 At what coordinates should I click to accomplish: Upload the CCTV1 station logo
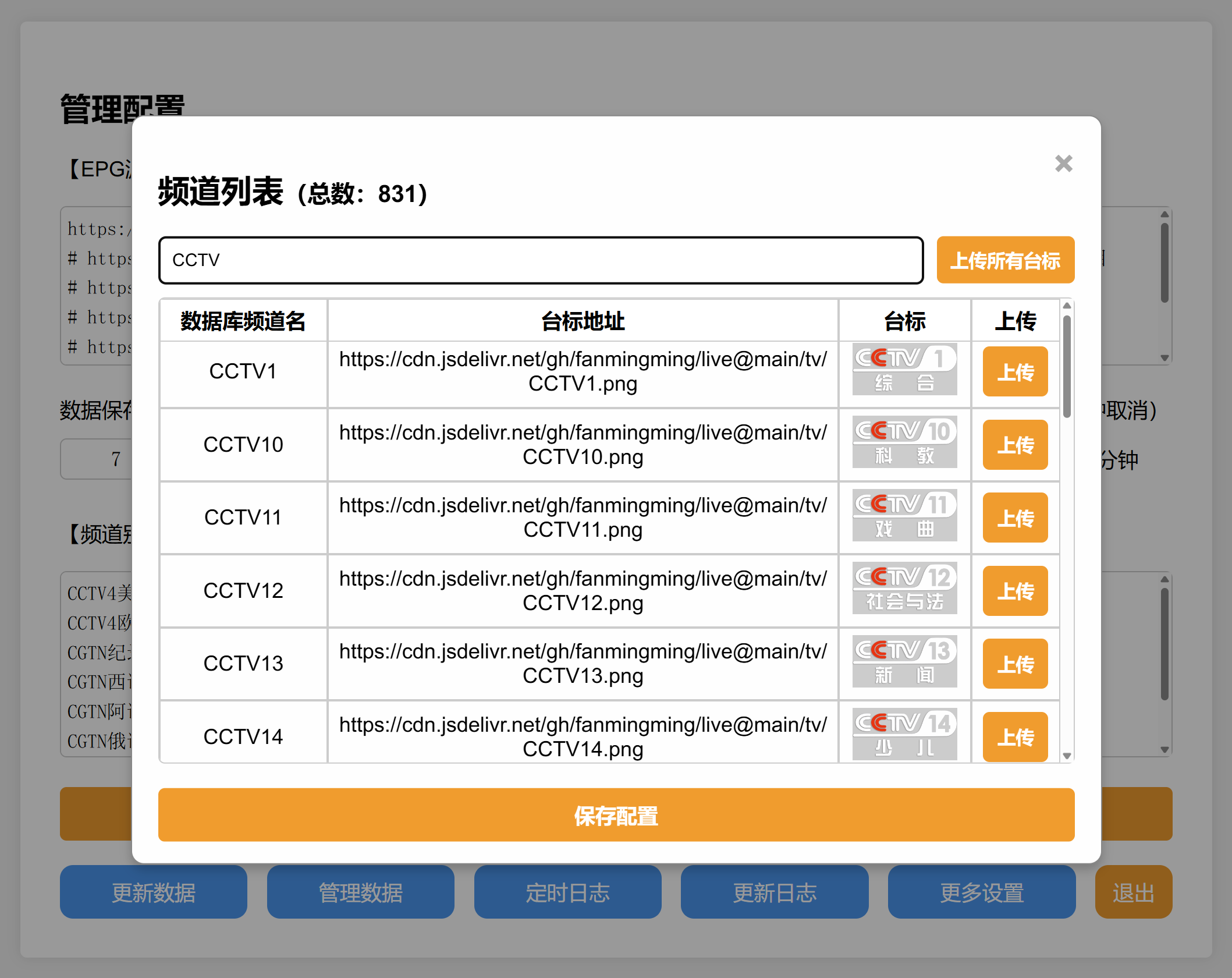[1015, 371]
